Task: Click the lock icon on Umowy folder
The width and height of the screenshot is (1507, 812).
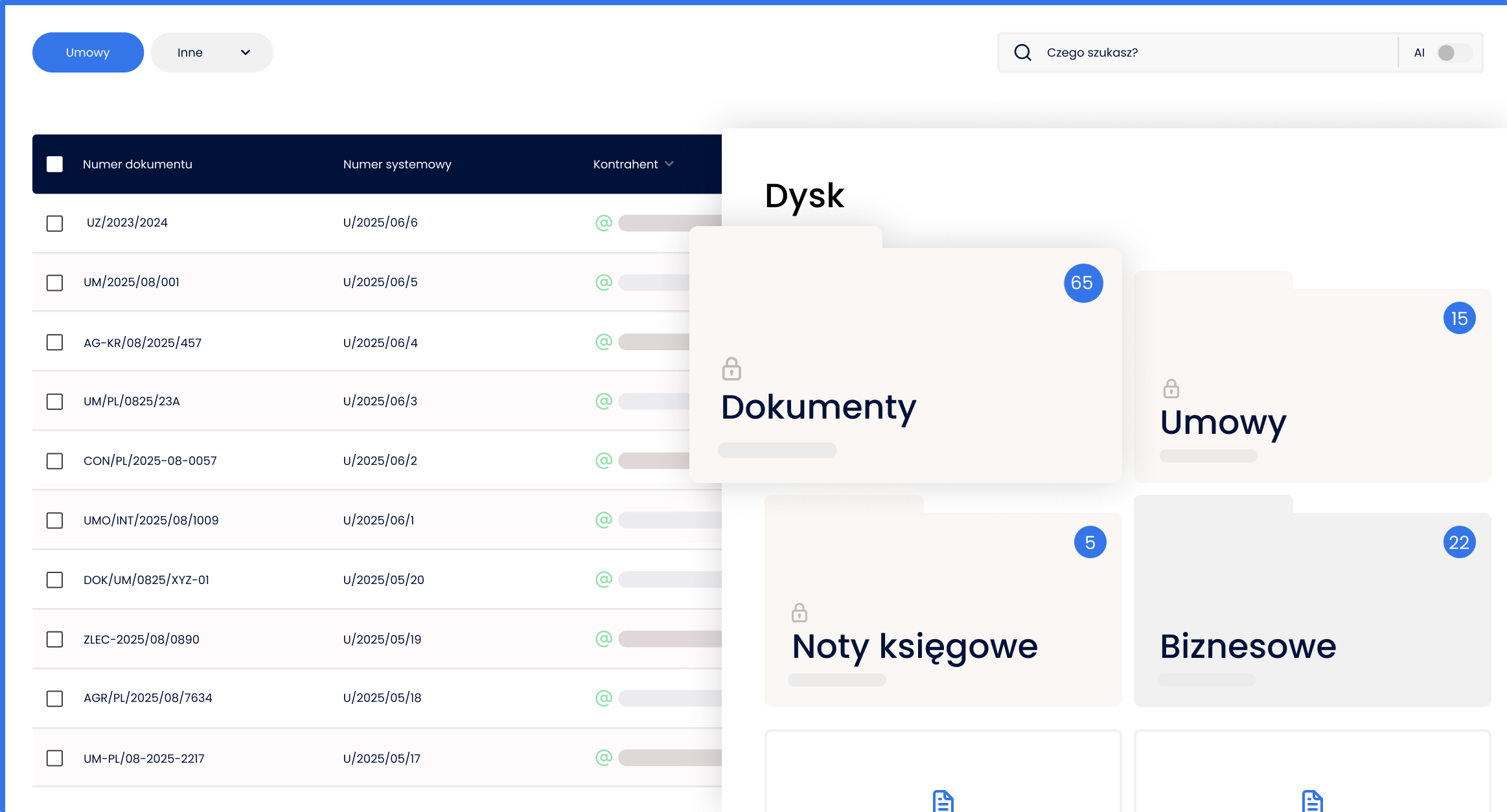Action: pos(1171,389)
